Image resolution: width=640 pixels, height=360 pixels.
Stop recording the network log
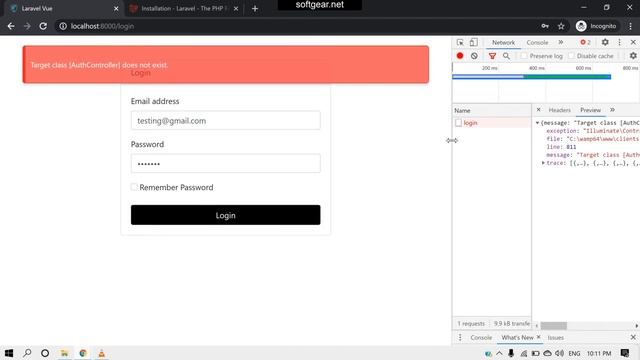[x=460, y=56]
